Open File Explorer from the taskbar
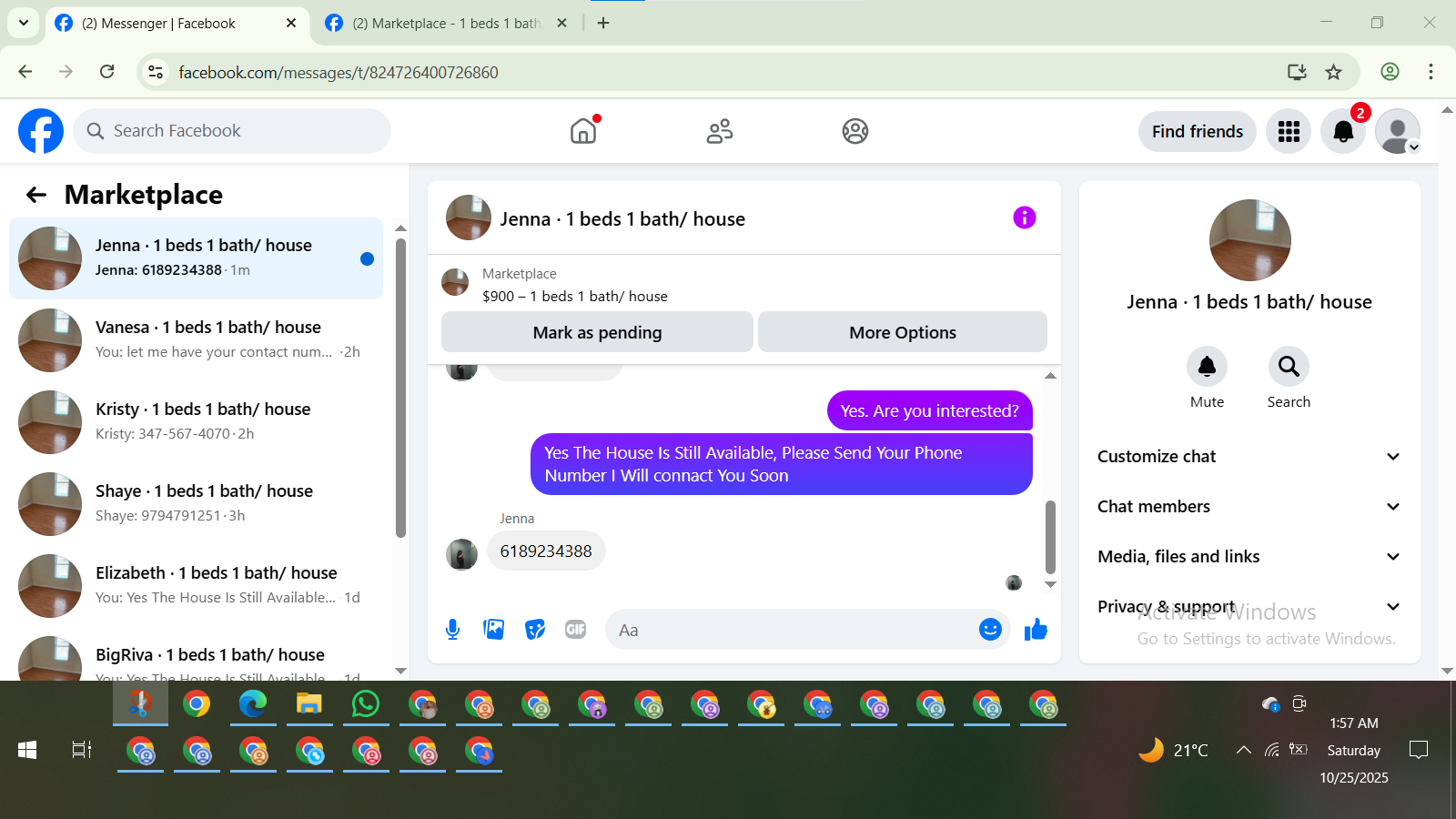1456x819 pixels. (x=309, y=703)
